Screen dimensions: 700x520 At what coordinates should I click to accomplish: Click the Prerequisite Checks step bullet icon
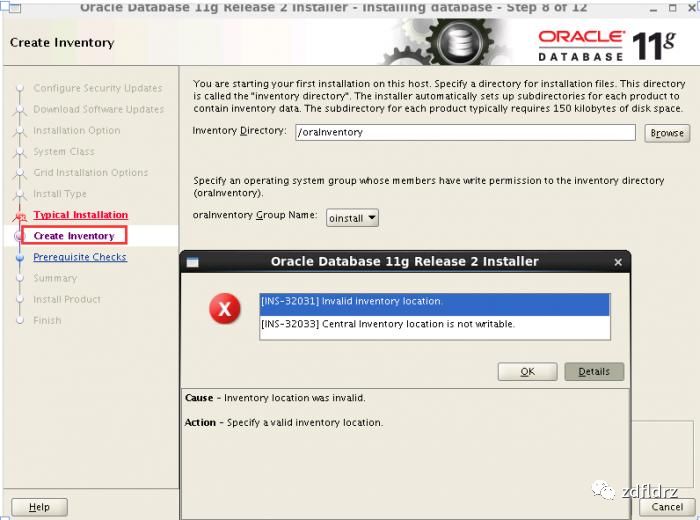tap(20, 258)
